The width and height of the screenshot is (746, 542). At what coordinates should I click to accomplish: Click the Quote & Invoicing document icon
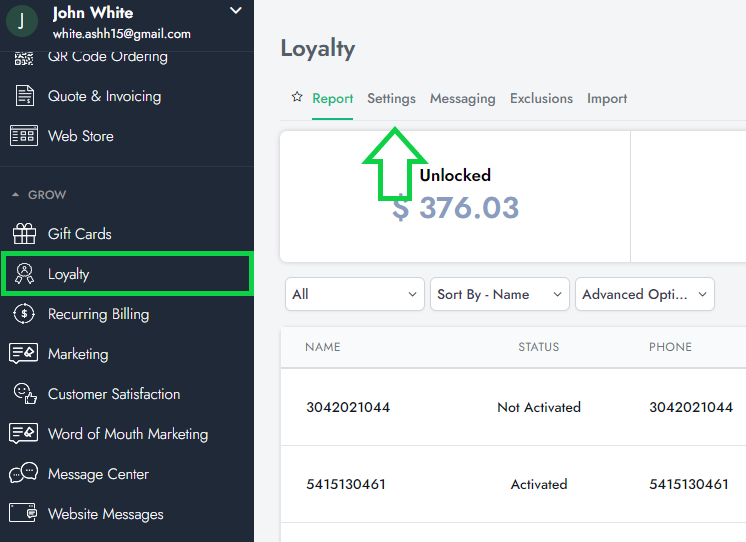point(24,96)
